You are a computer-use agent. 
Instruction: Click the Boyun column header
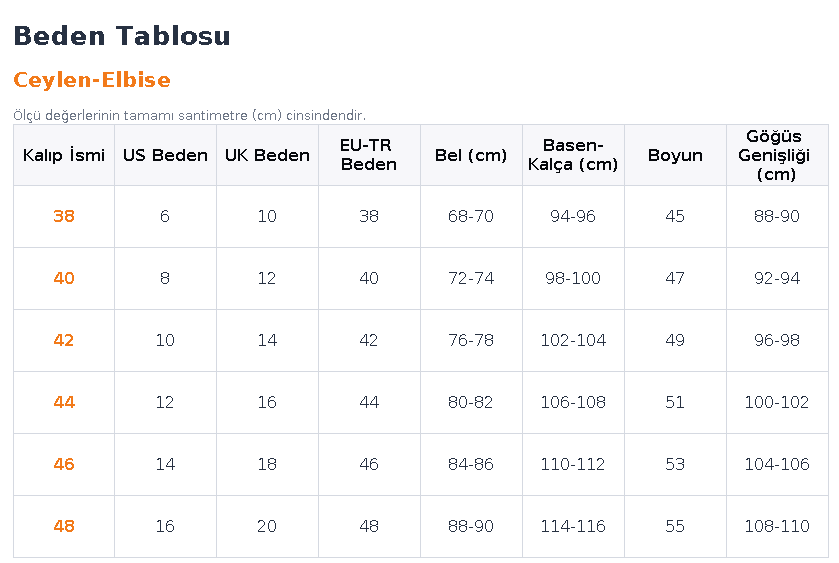click(675, 155)
